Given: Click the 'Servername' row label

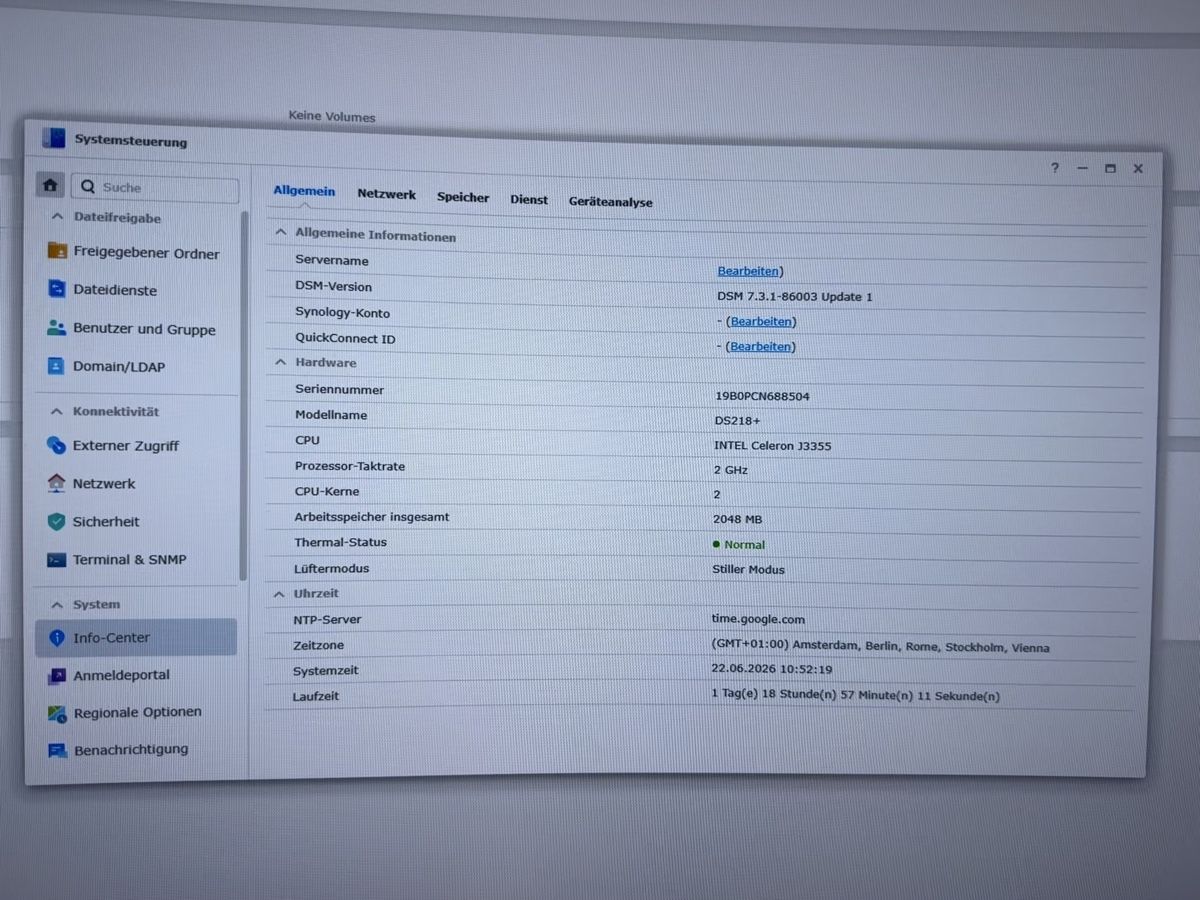Looking at the screenshot, I should (x=332, y=260).
